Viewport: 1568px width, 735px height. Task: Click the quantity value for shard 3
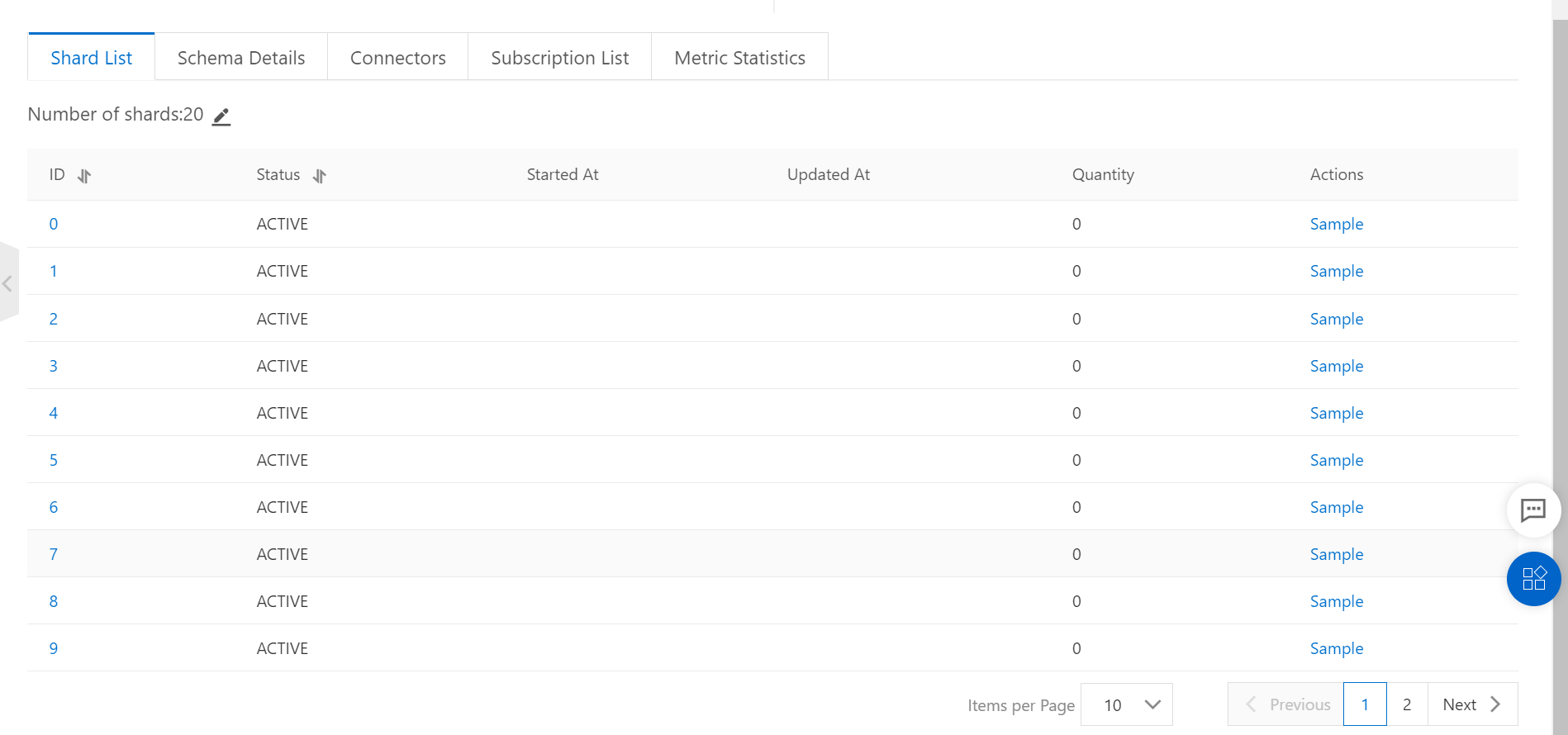coord(1076,366)
